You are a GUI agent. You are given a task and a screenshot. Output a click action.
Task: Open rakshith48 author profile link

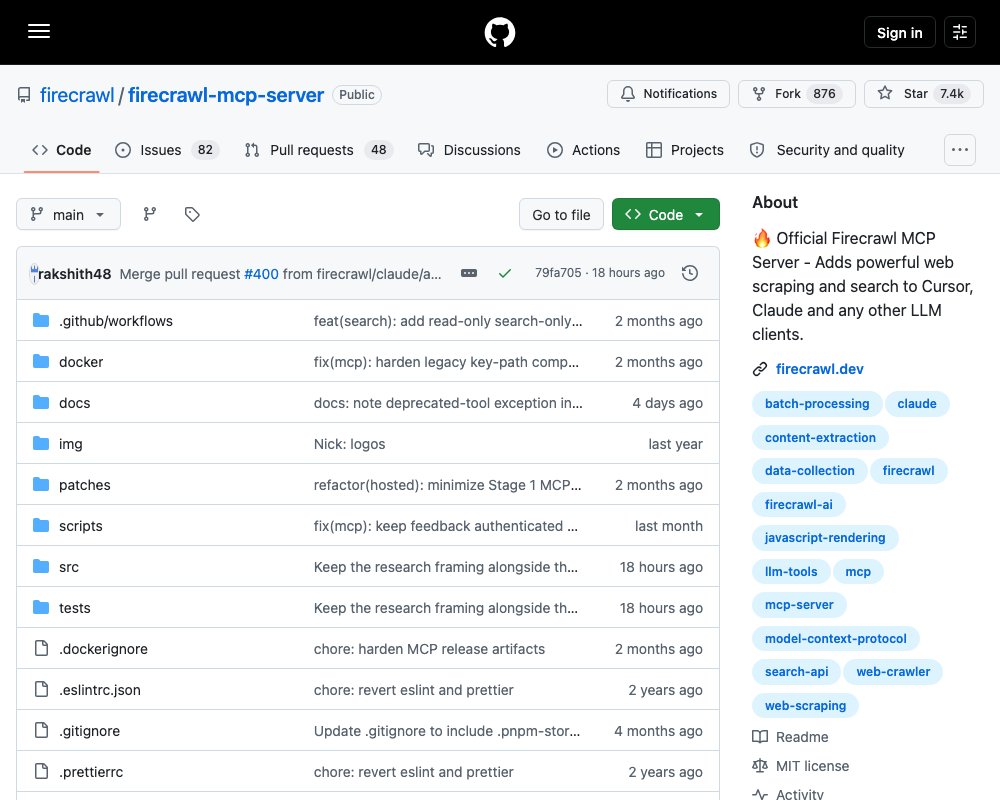75,274
